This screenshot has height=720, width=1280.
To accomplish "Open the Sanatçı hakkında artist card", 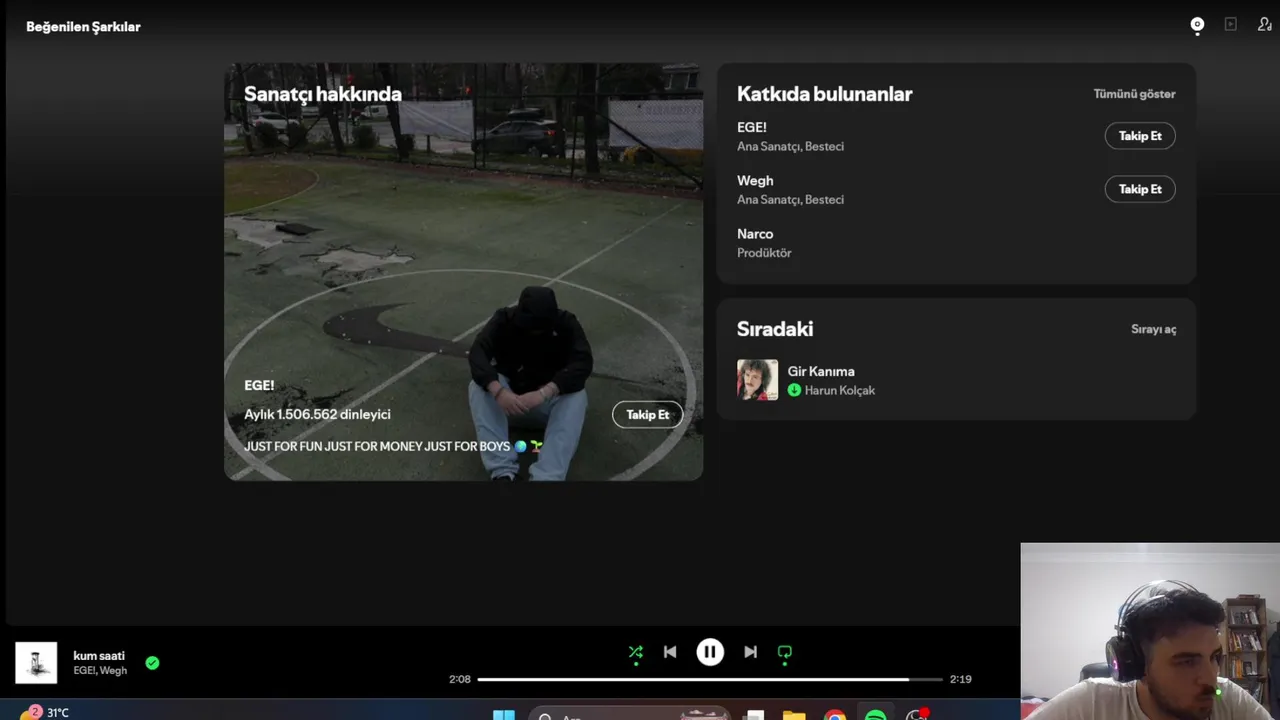I will point(463,272).
